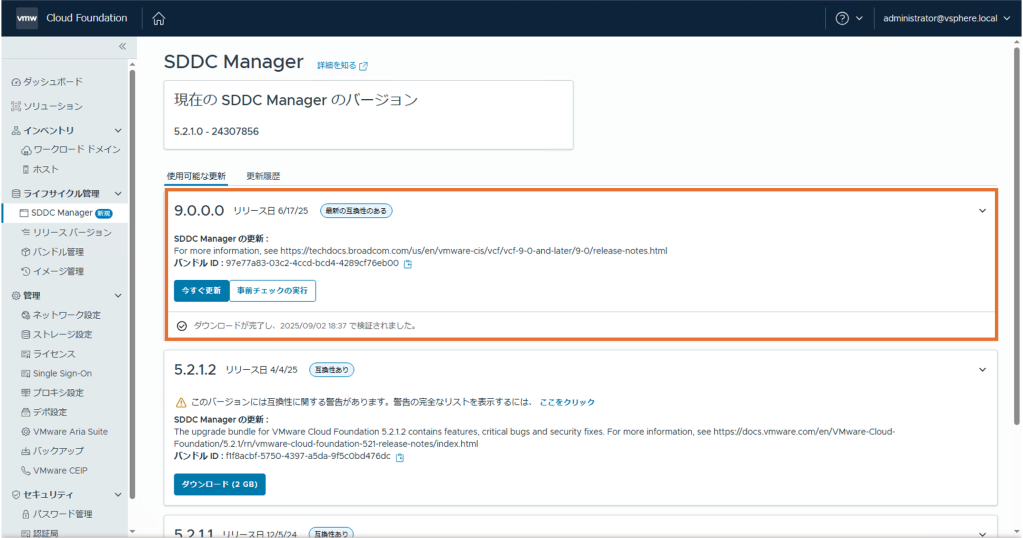This screenshot has height=538, width=1023.
Task: Collapse the 9.0.0.0 update card chevron
Action: 983,211
